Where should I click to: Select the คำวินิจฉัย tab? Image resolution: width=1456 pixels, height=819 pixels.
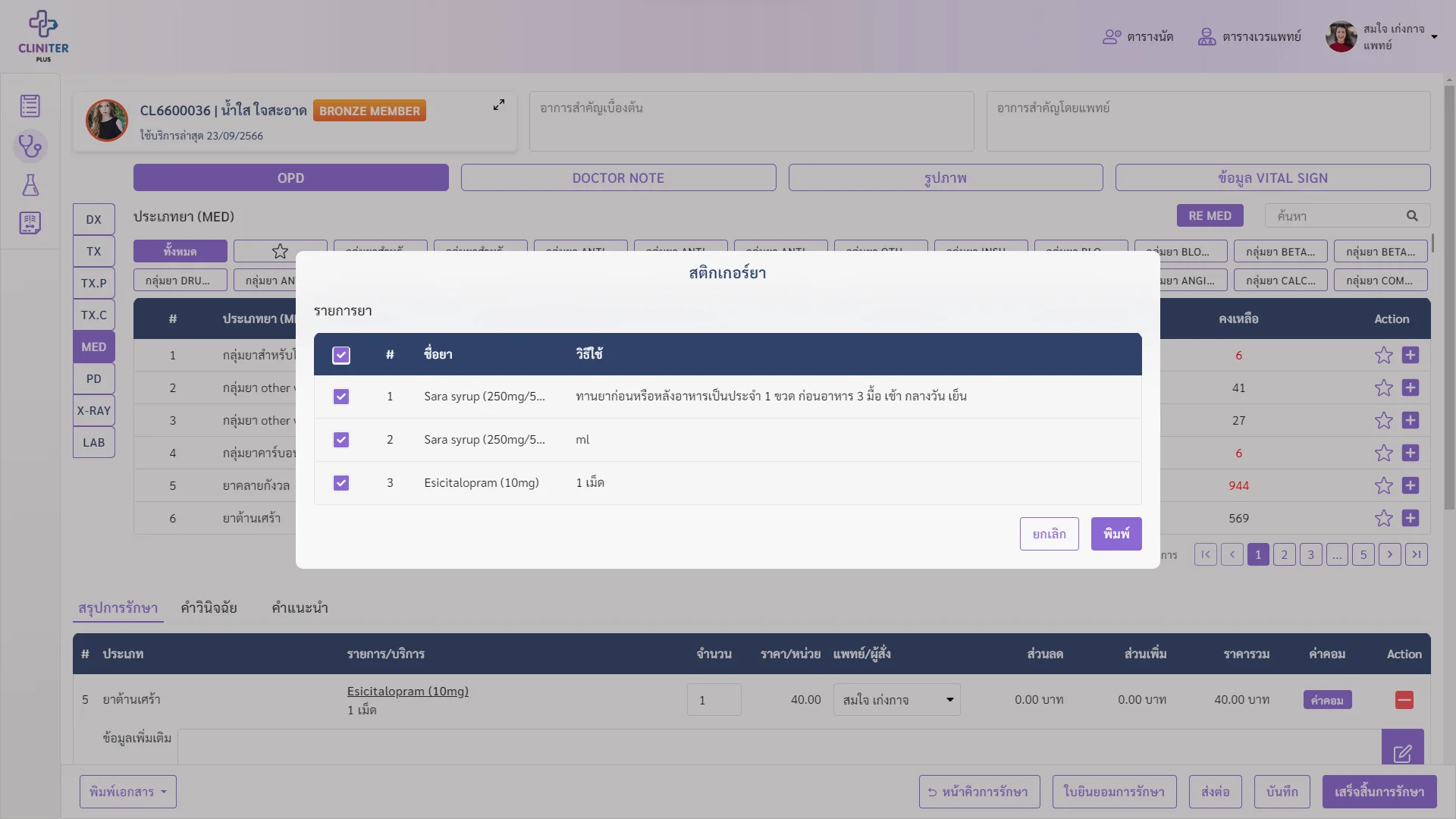[x=209, y=607]
